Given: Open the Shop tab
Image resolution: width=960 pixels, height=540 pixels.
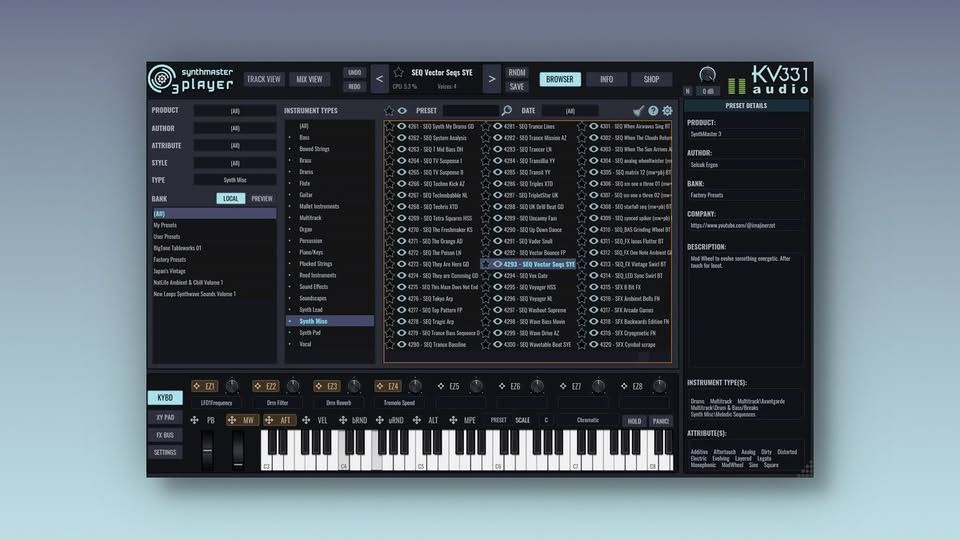Looking at the screenshot, I should (x=651, y=79).
